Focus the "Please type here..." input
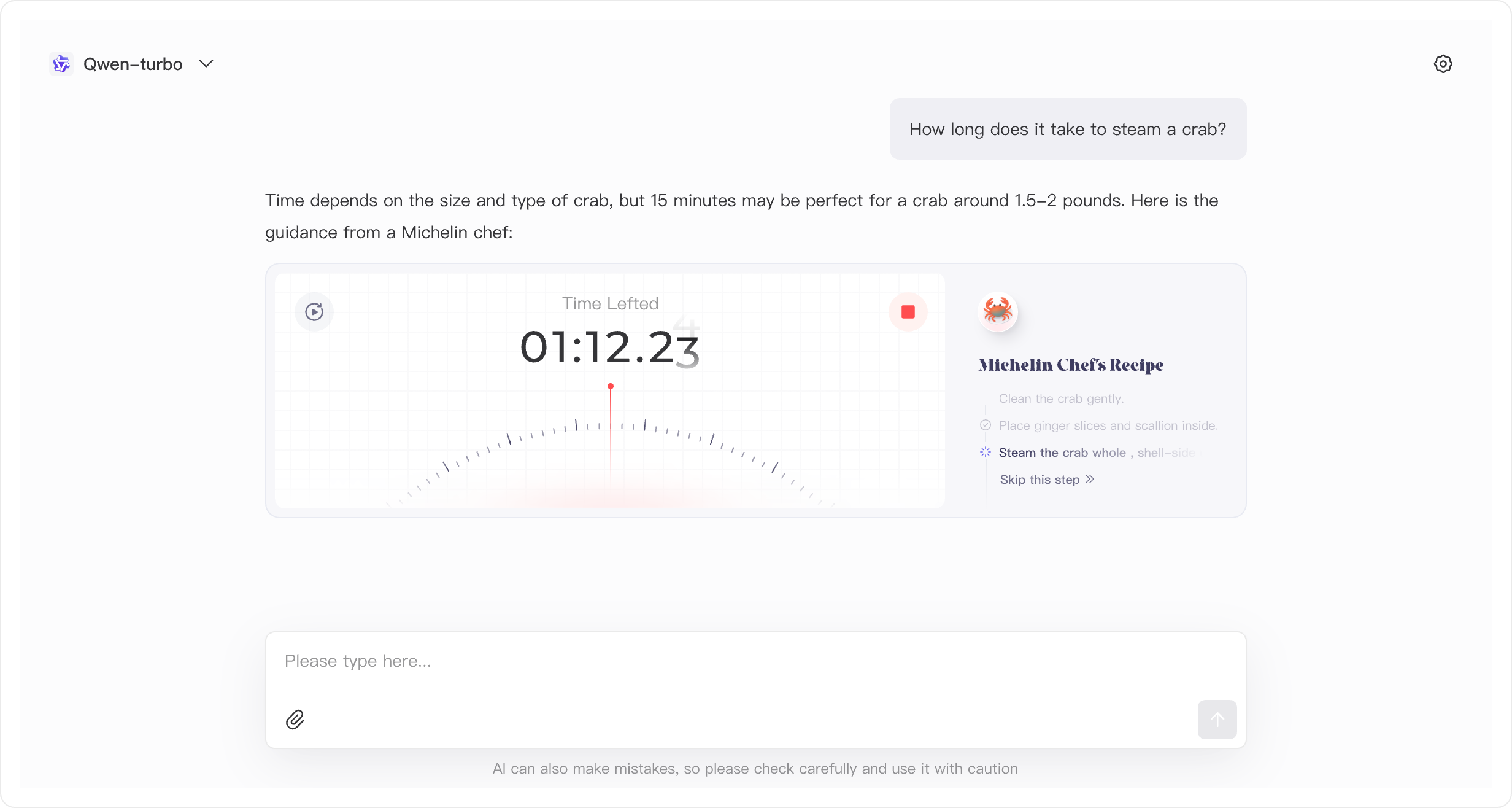The height and width of the screenshot is (808, 1512). point(755,661)
